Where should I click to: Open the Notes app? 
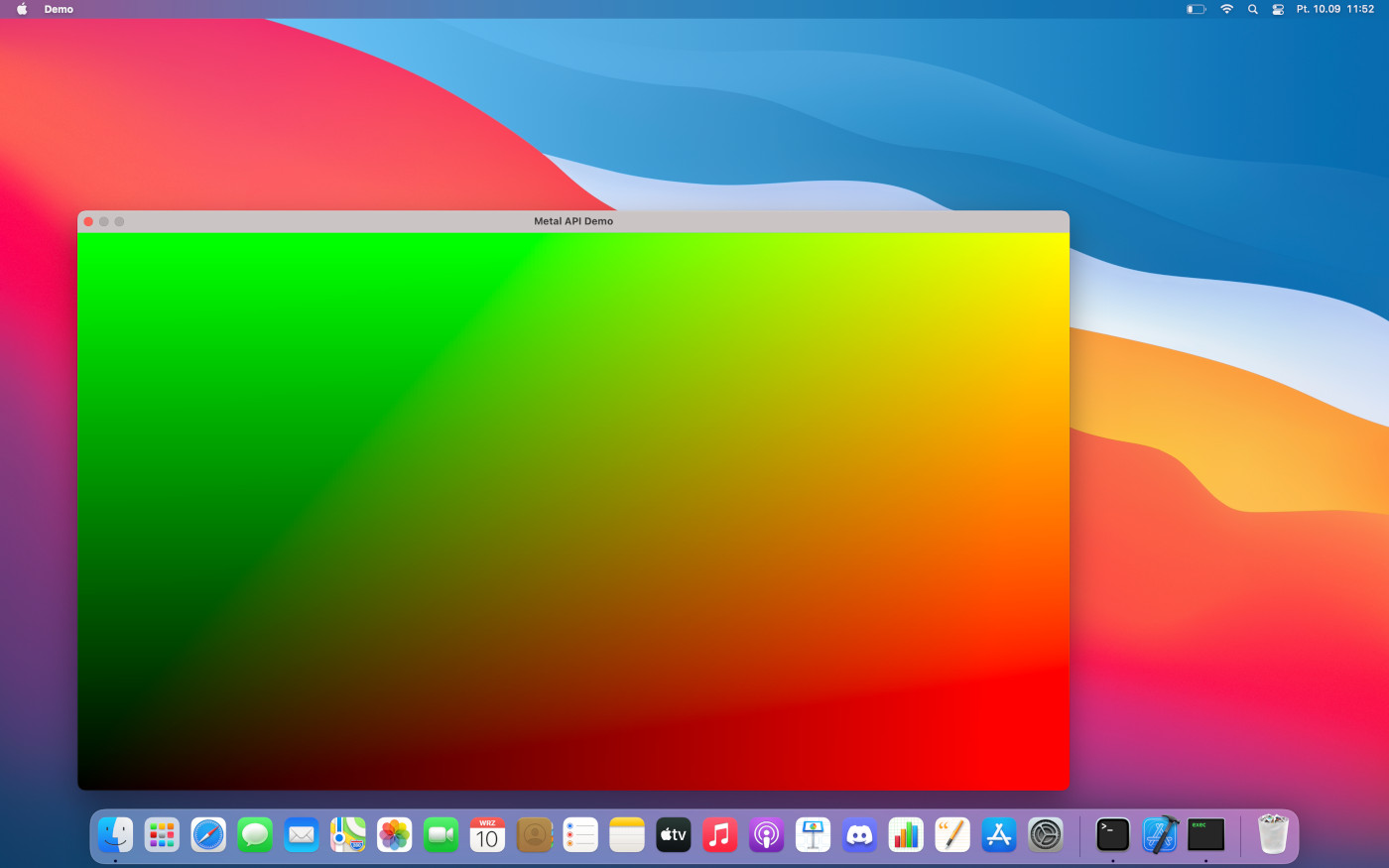[627, 834]
